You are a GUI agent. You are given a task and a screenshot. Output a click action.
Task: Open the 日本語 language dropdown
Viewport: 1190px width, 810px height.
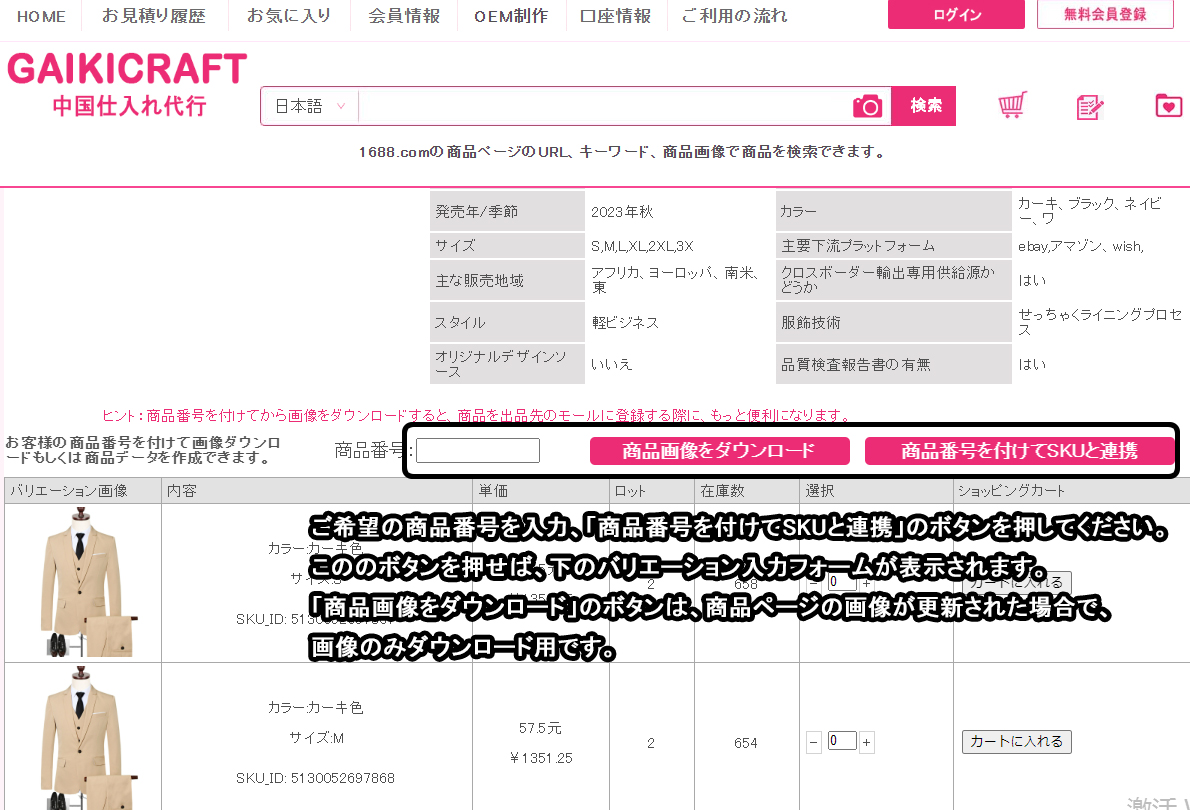pyautogui.click(x=309, y=106)
